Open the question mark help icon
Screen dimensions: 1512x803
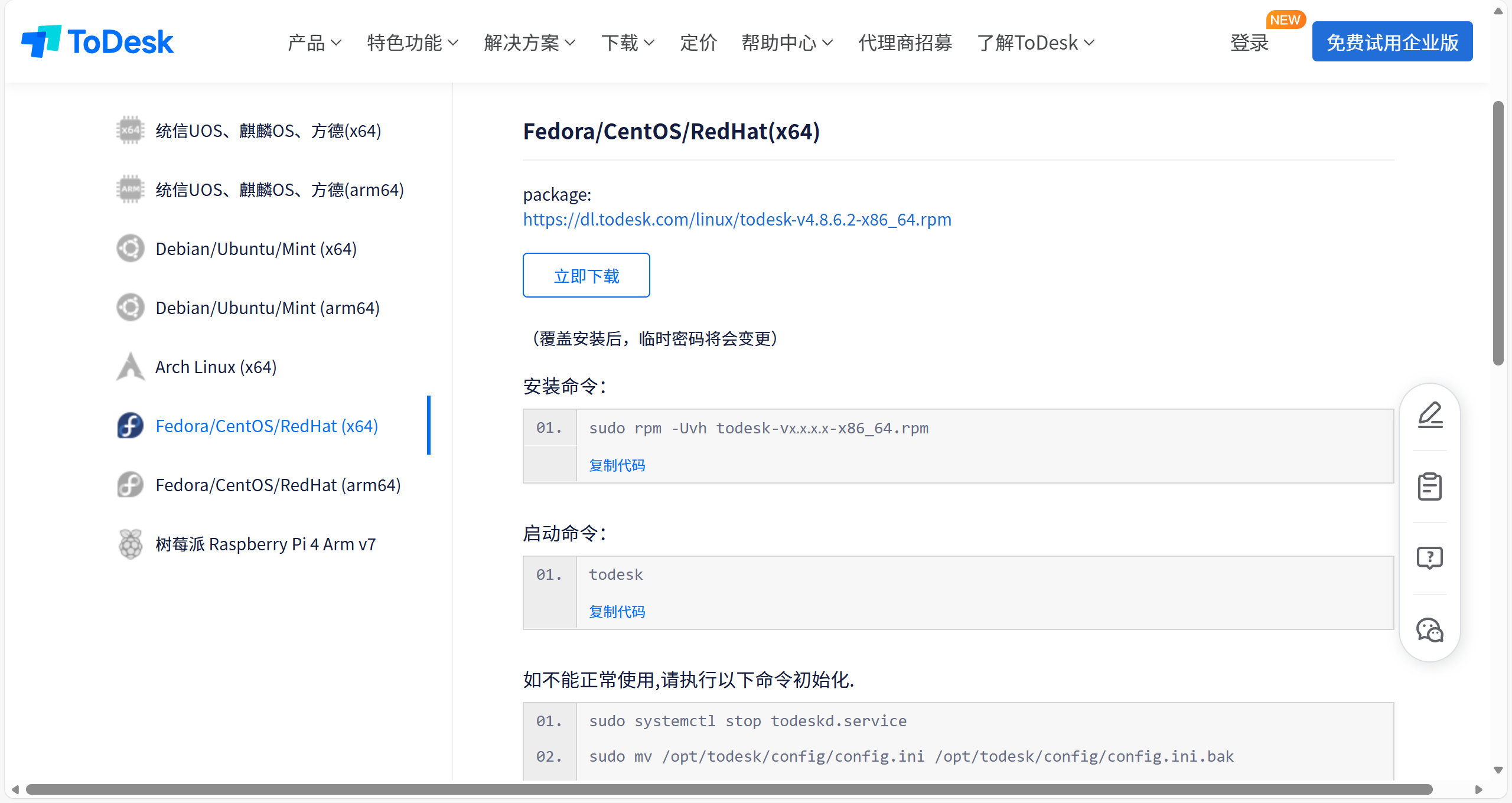(1430, 558)
